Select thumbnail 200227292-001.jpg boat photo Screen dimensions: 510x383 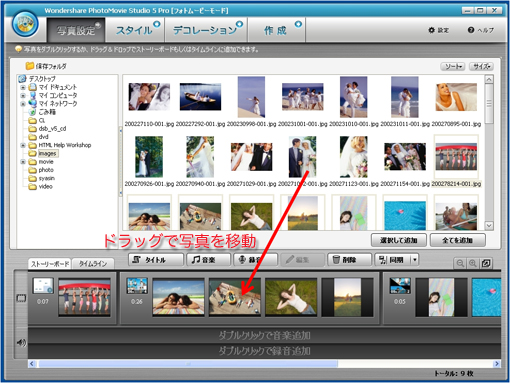pos(200,97)
